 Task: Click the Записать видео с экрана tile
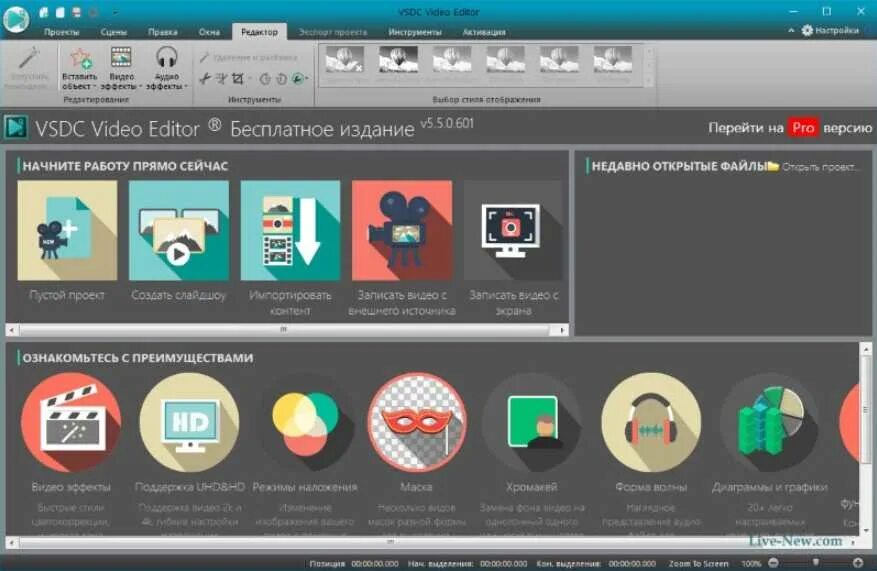[513, 230]
